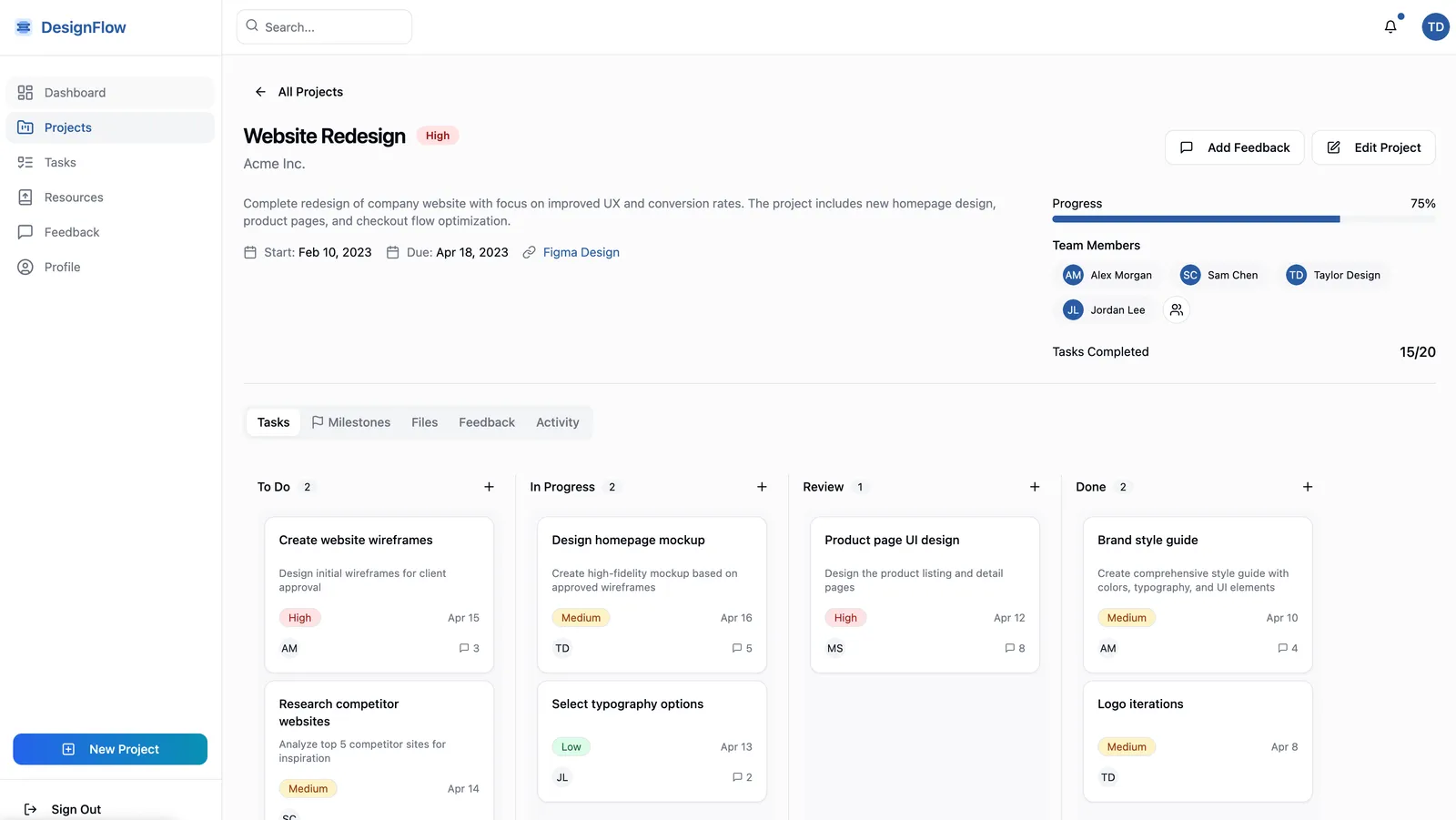Click the add team member icon
Viewport: 1456px width, 820px height.
coord(1177,310)
